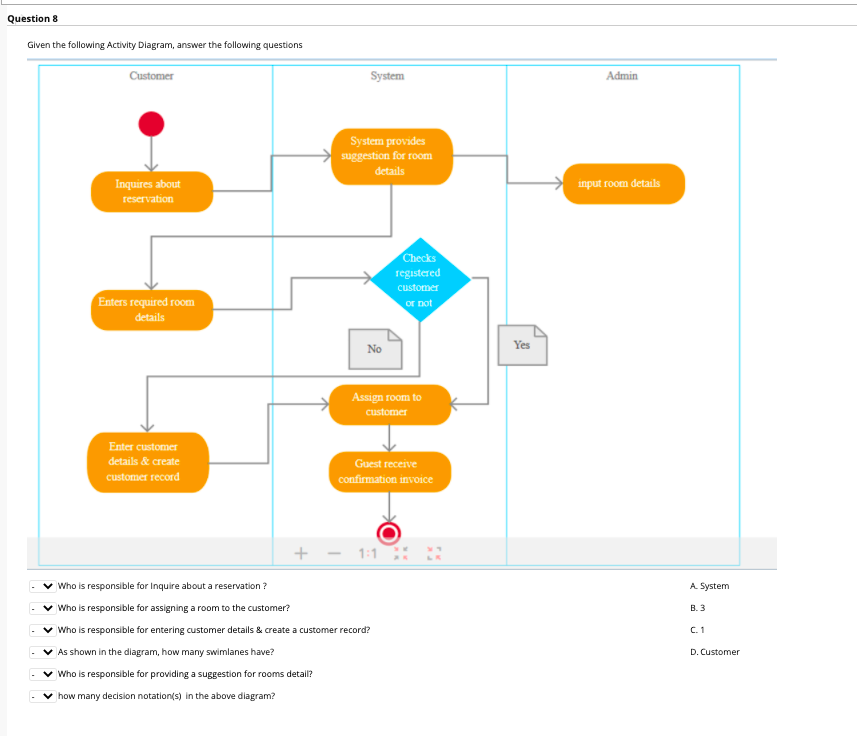Click the zoom in plus icon
This screenshot has width=857, height=736.
(x=301, y=551)
